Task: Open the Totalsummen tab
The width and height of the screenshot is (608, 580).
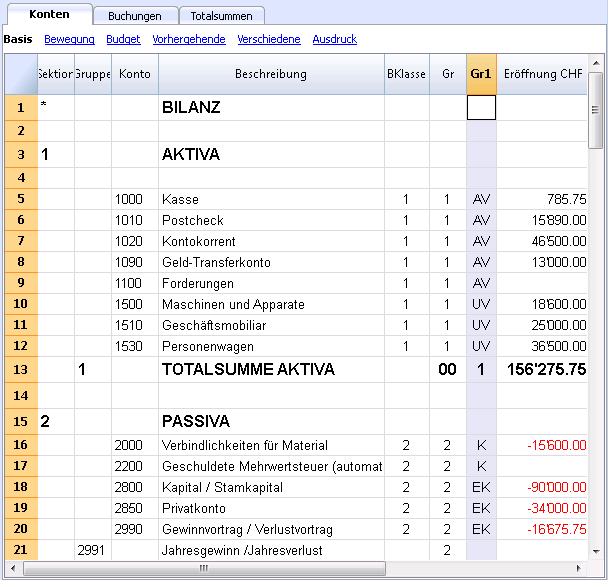Action: [221, 16]
